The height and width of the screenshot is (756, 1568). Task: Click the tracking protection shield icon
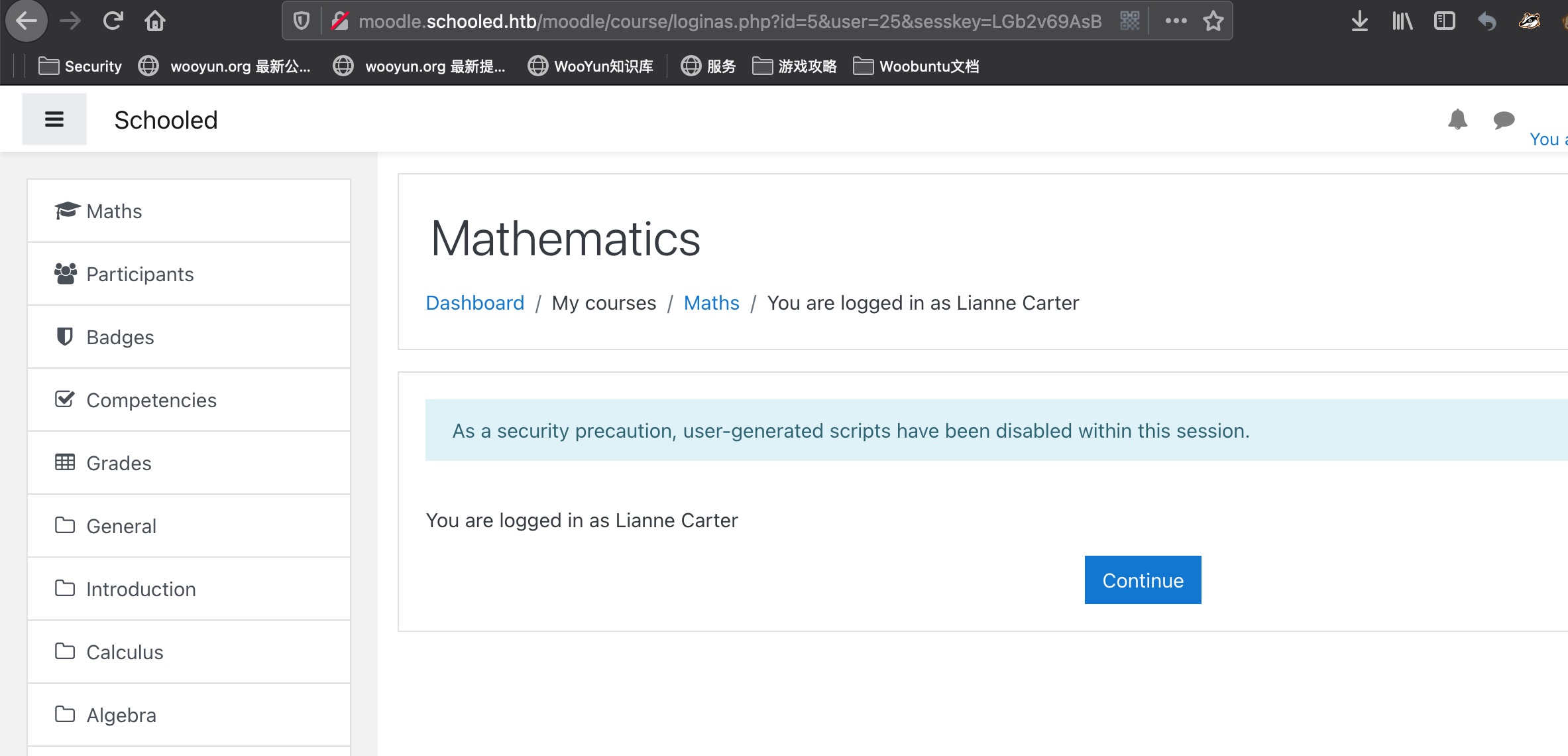[x=302, y=21]
